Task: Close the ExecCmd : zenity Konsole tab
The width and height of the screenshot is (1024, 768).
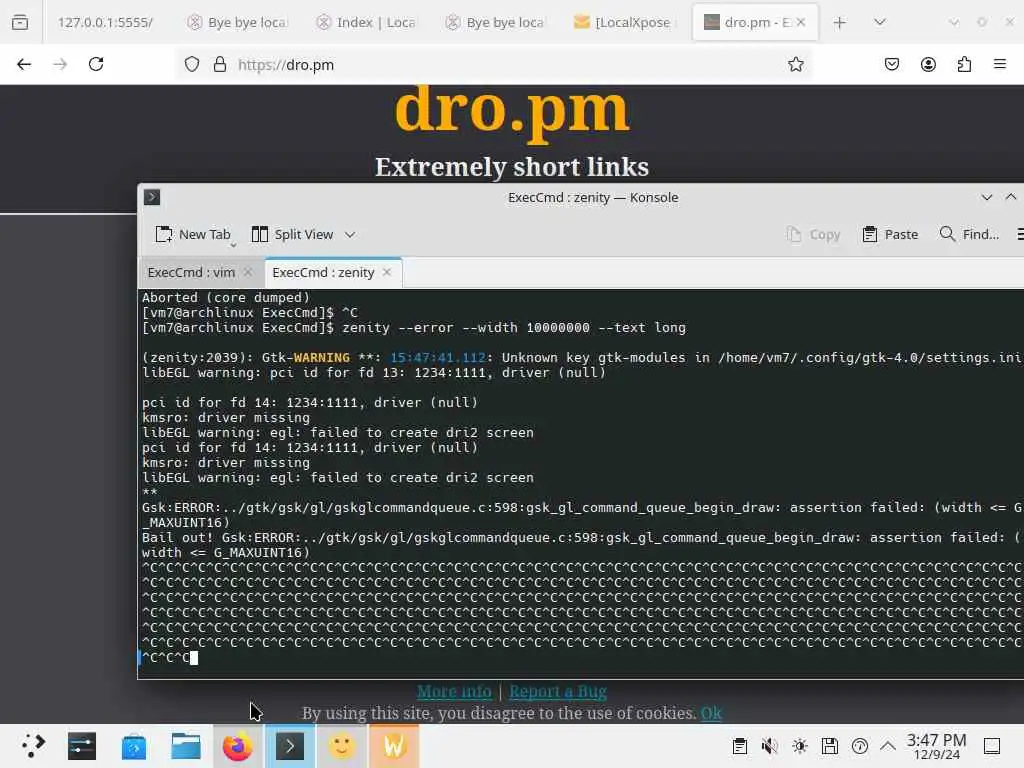Action: coord(387,272)
